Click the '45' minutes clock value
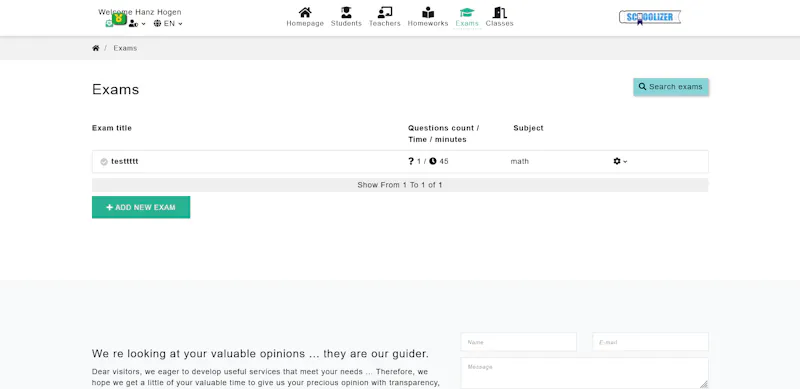Image resolution: width=800 pixels, height=389 pixels. pos(439,161)
